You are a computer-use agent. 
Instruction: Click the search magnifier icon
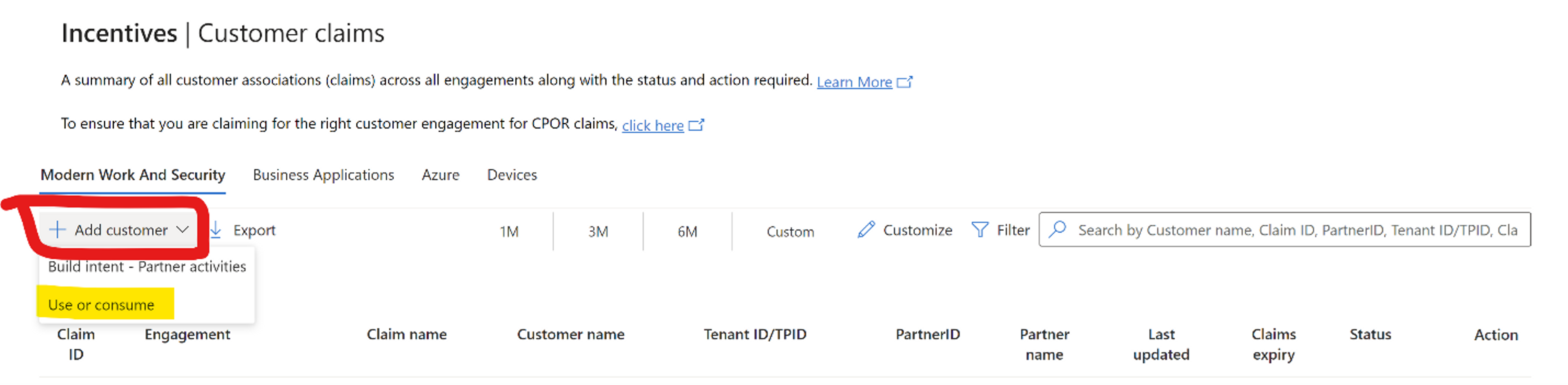point(1058,229)
